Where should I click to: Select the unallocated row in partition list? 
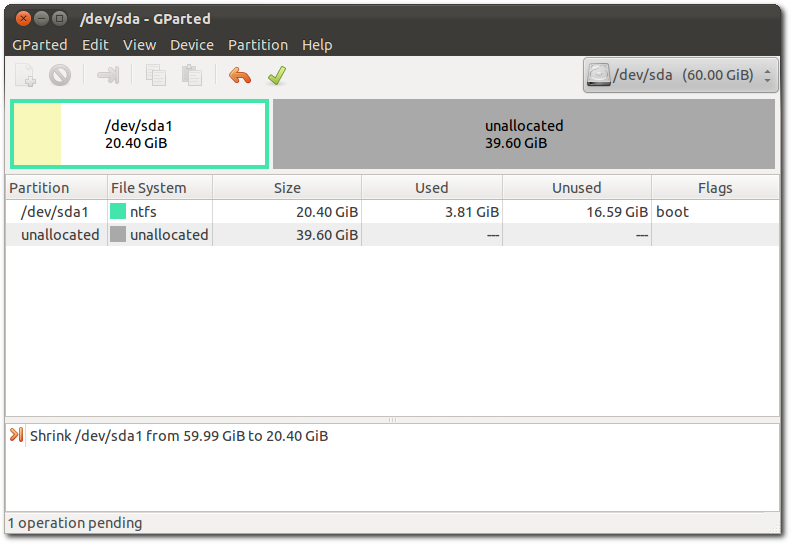[392, 235]
